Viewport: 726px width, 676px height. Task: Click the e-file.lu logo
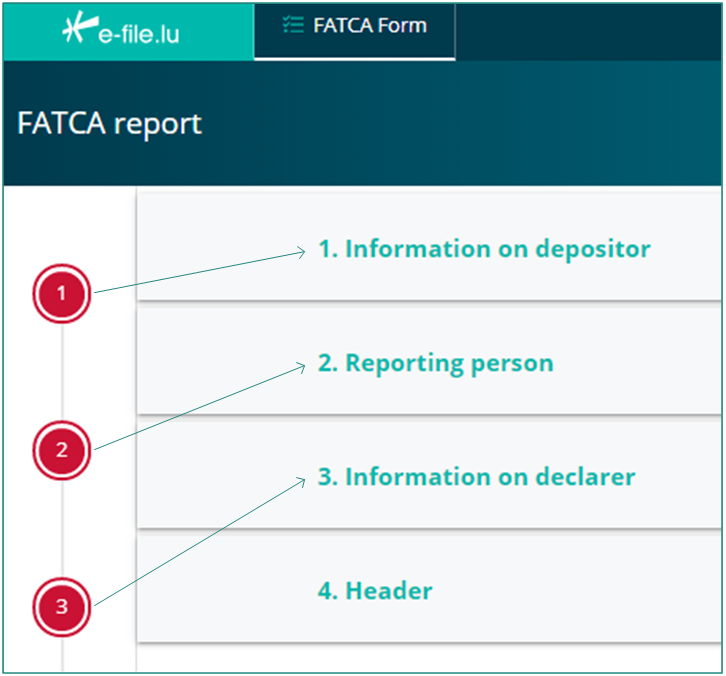(121, 29)
